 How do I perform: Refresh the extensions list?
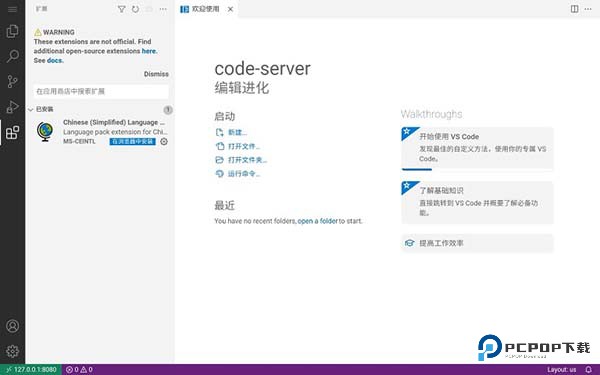point(135,9)
